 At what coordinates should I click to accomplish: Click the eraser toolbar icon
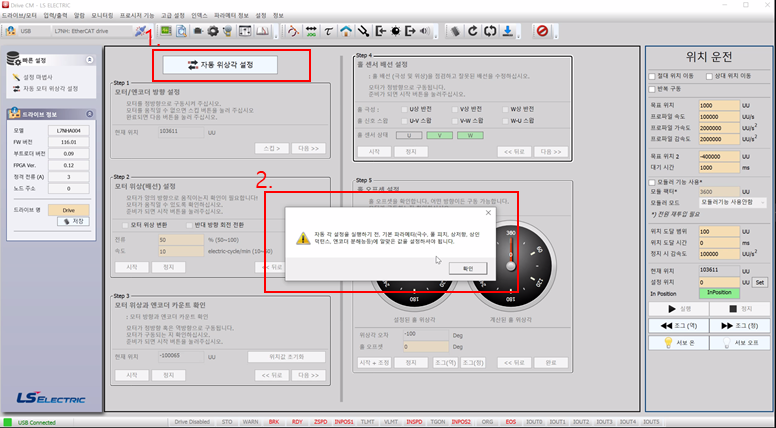tap(455, 31)
